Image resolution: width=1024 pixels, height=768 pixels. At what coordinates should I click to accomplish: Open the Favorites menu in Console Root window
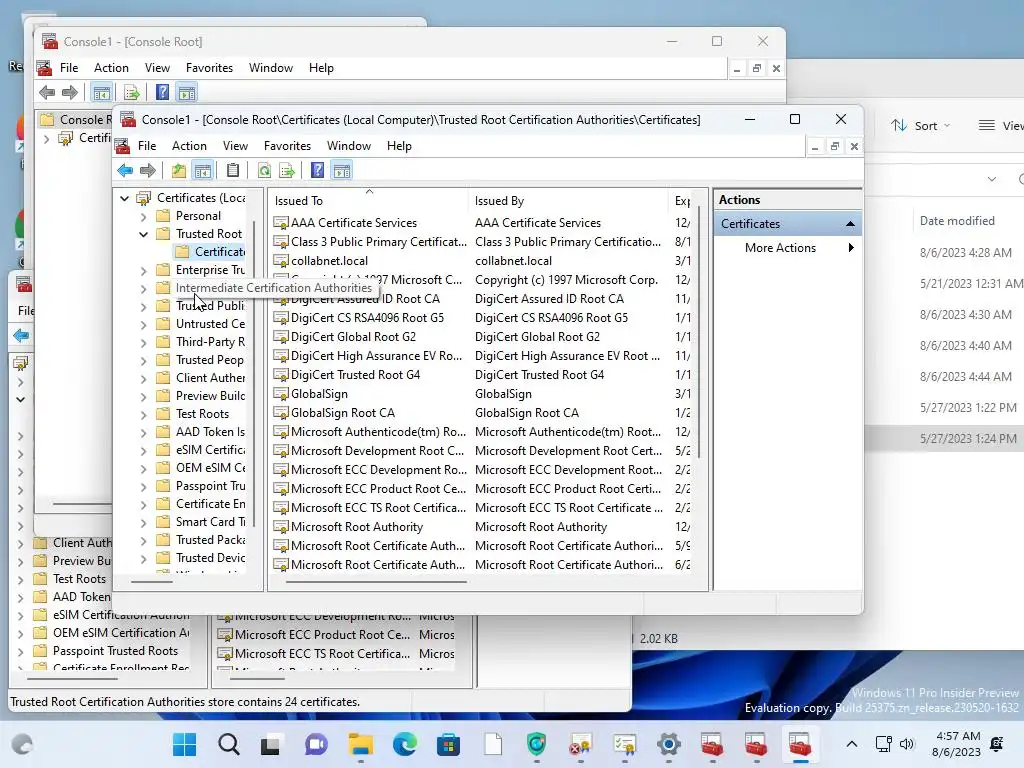tap(209, 68)
